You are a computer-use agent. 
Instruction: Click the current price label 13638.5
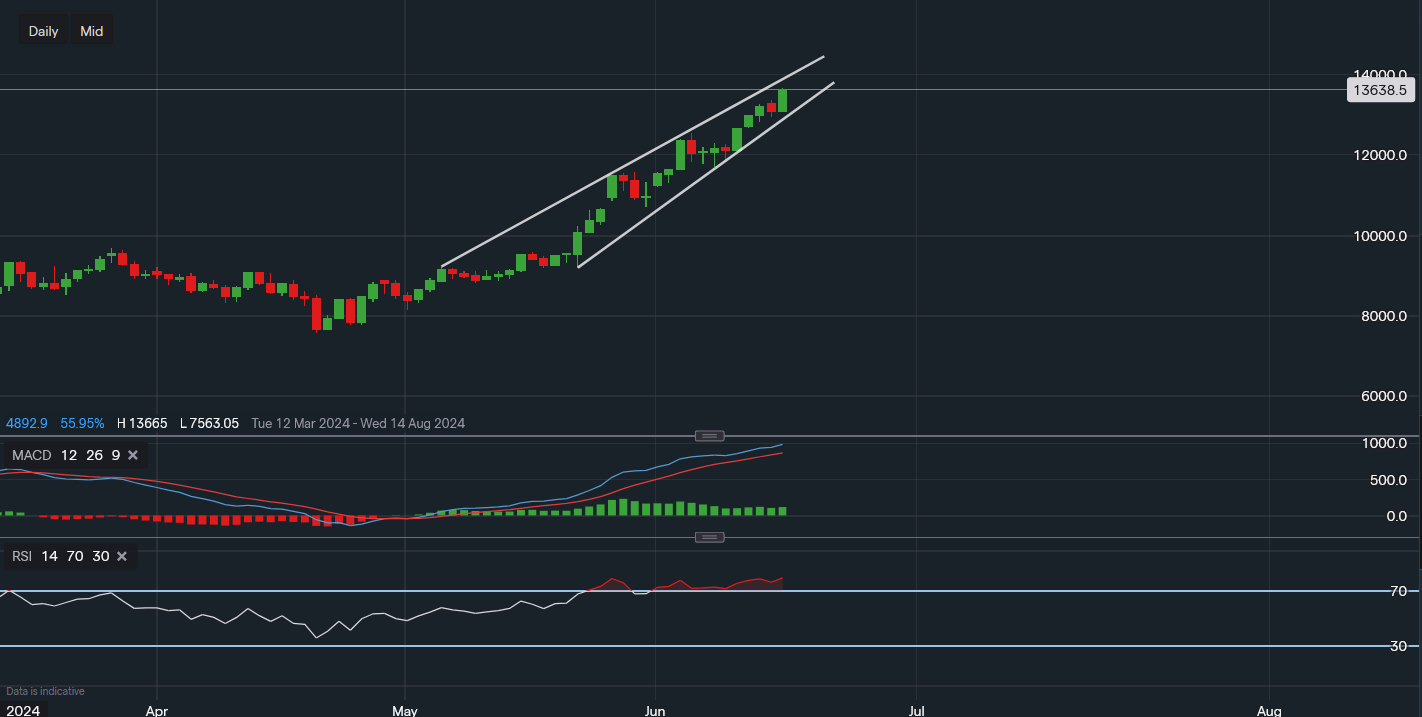[x=1378, y=90]
